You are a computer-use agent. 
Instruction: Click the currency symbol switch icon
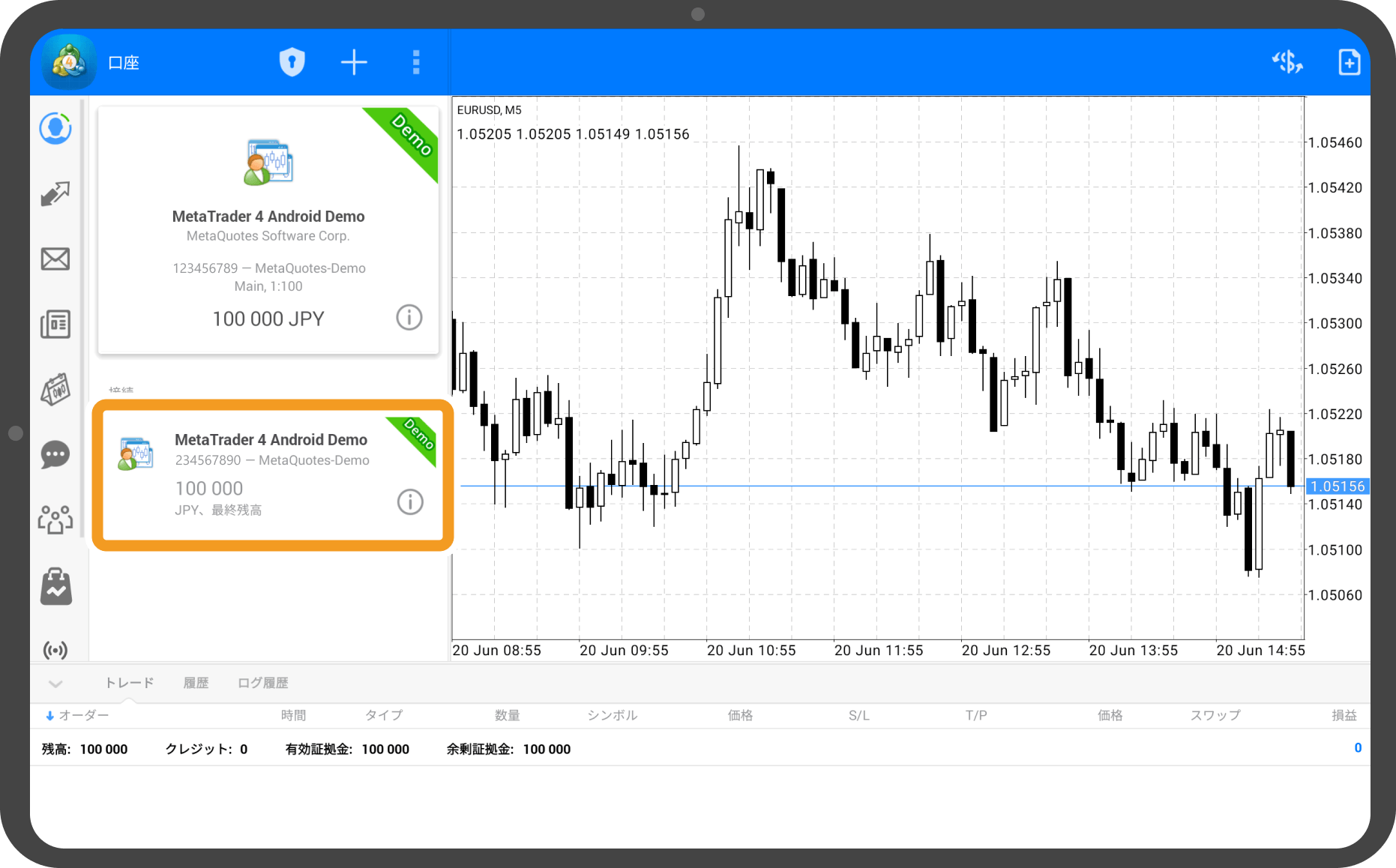[1287, 62]
